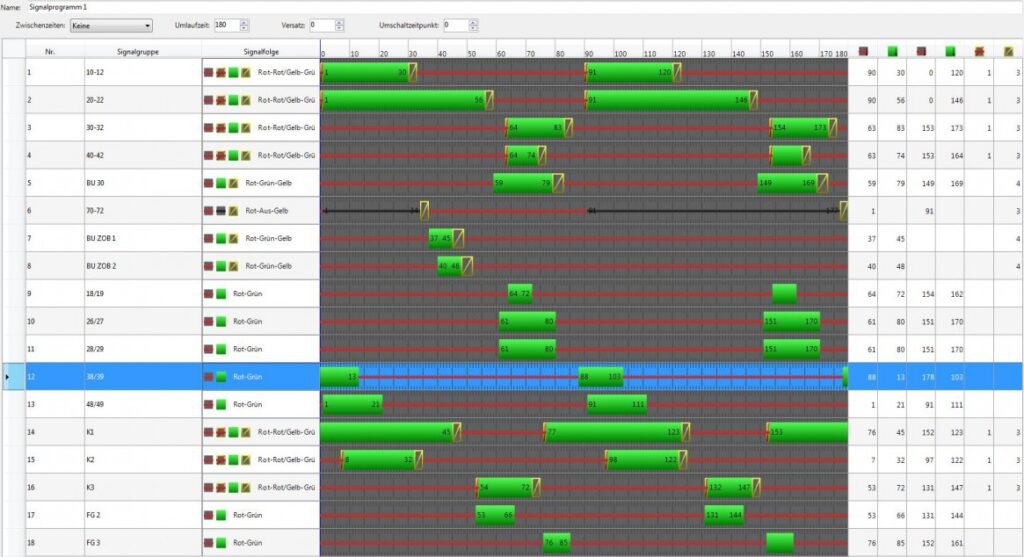Click the amber column header icon at far right
The image size is (1024, 557).
pyautogui.click(x=1008, y=52)
